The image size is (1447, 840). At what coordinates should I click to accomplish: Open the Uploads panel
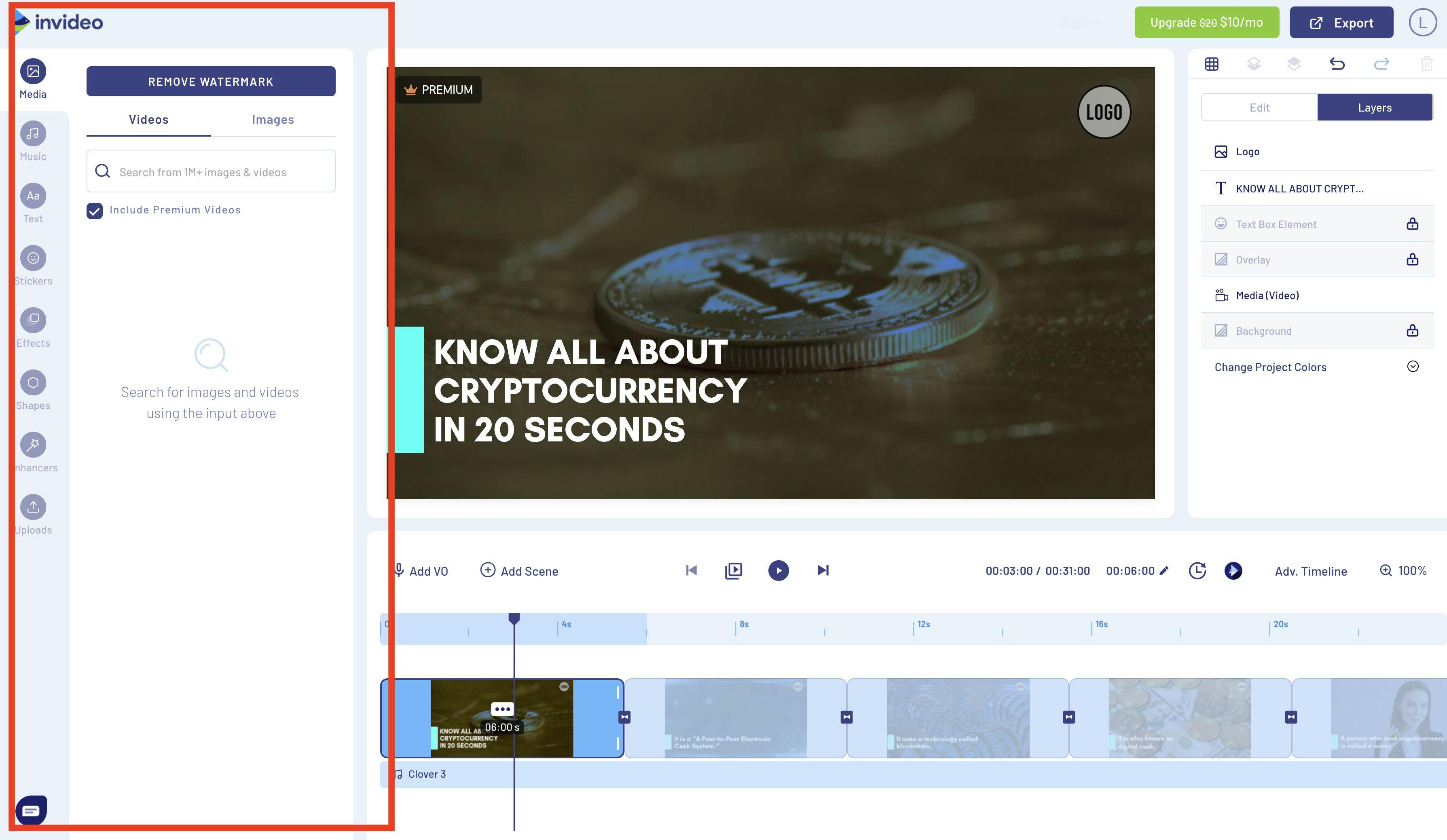point(33,507)
